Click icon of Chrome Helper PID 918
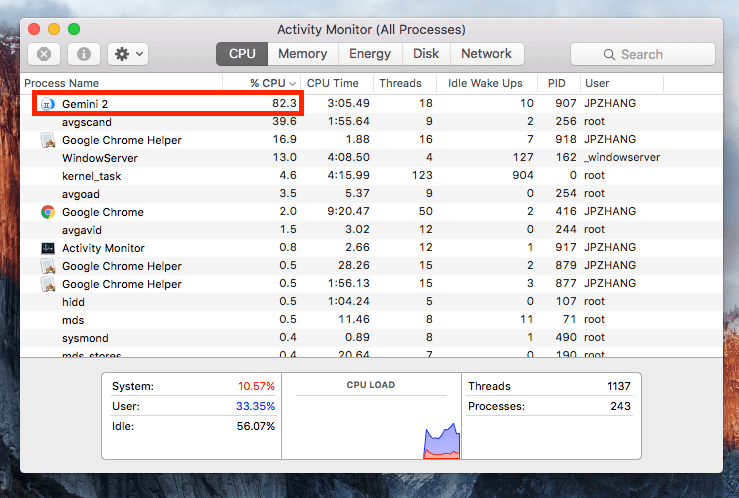Viewport: 739px width, 498px height. pyautogui.click(x=48, y=140)
